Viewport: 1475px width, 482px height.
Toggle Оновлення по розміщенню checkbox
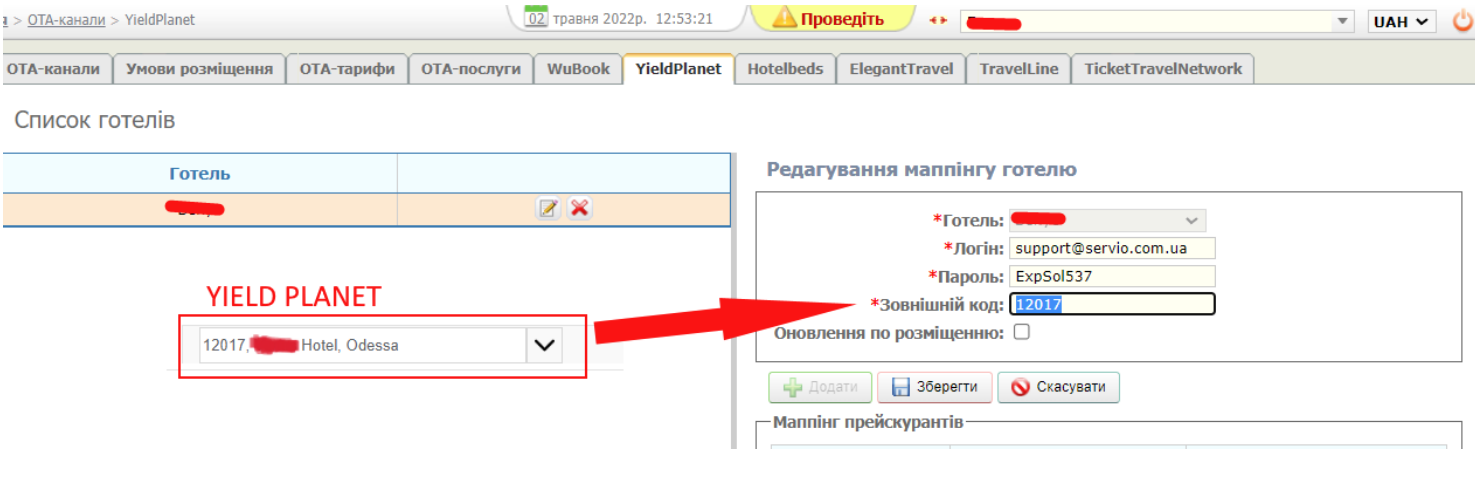(x=1021, y=332)
